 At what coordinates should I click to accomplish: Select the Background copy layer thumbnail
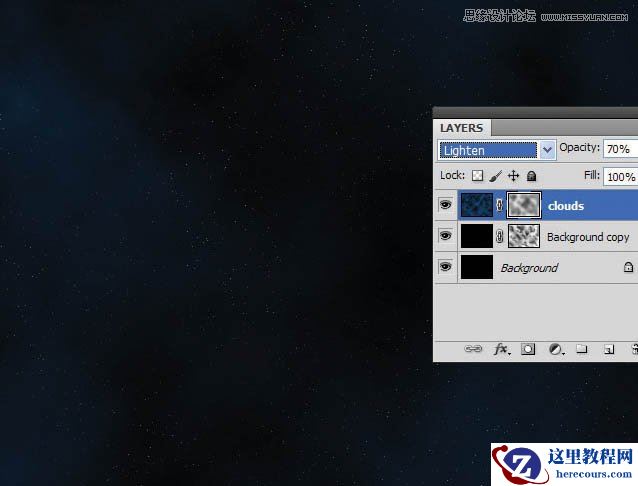click(x=477, y=236)
